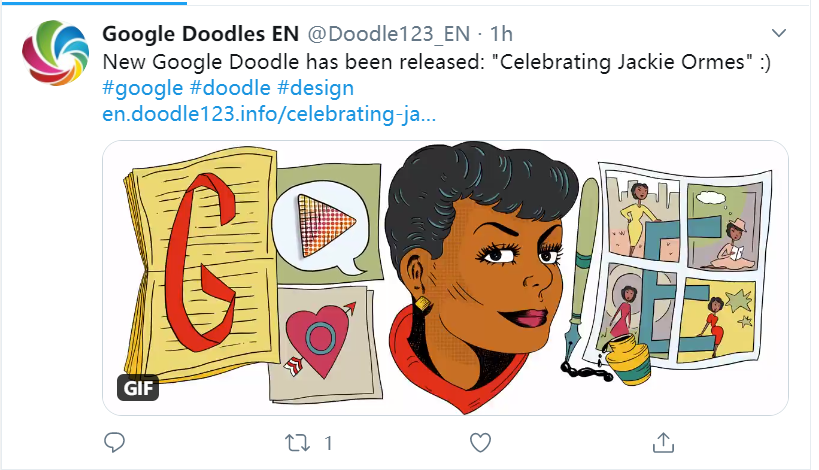
Task: Click the play triangle in the doodle's speech bubble
Action: pyautogui.click(x=325, y=225)
